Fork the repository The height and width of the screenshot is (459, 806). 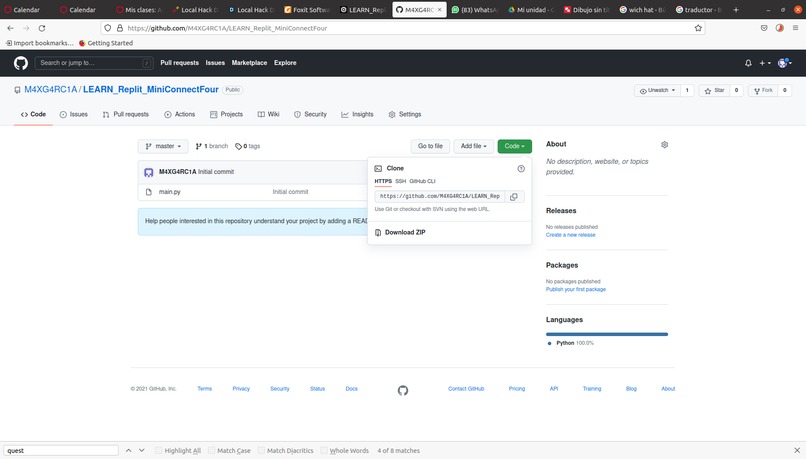763,90
